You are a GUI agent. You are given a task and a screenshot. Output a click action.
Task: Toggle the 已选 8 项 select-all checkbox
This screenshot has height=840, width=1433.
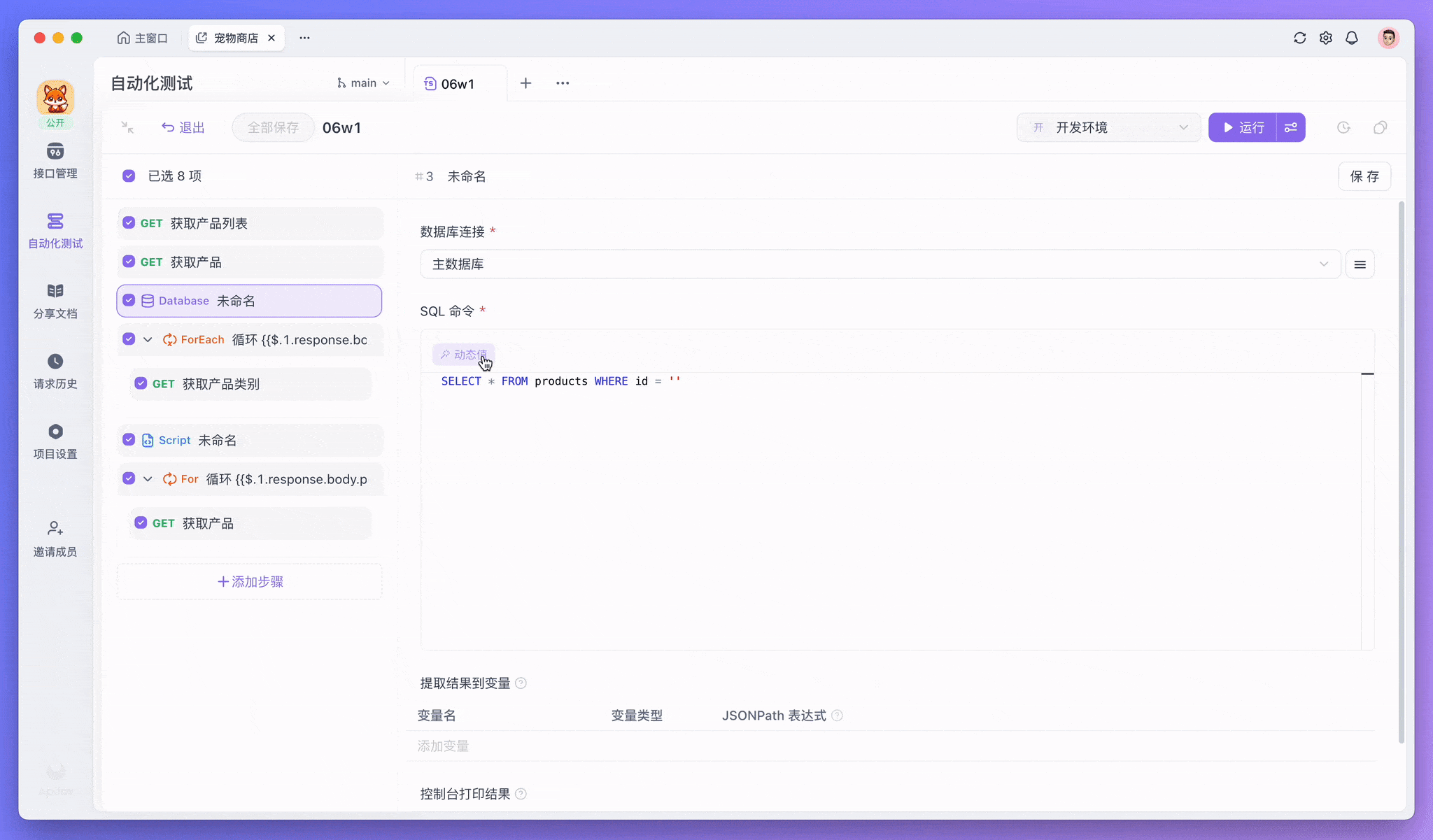(x=129, y=176)
